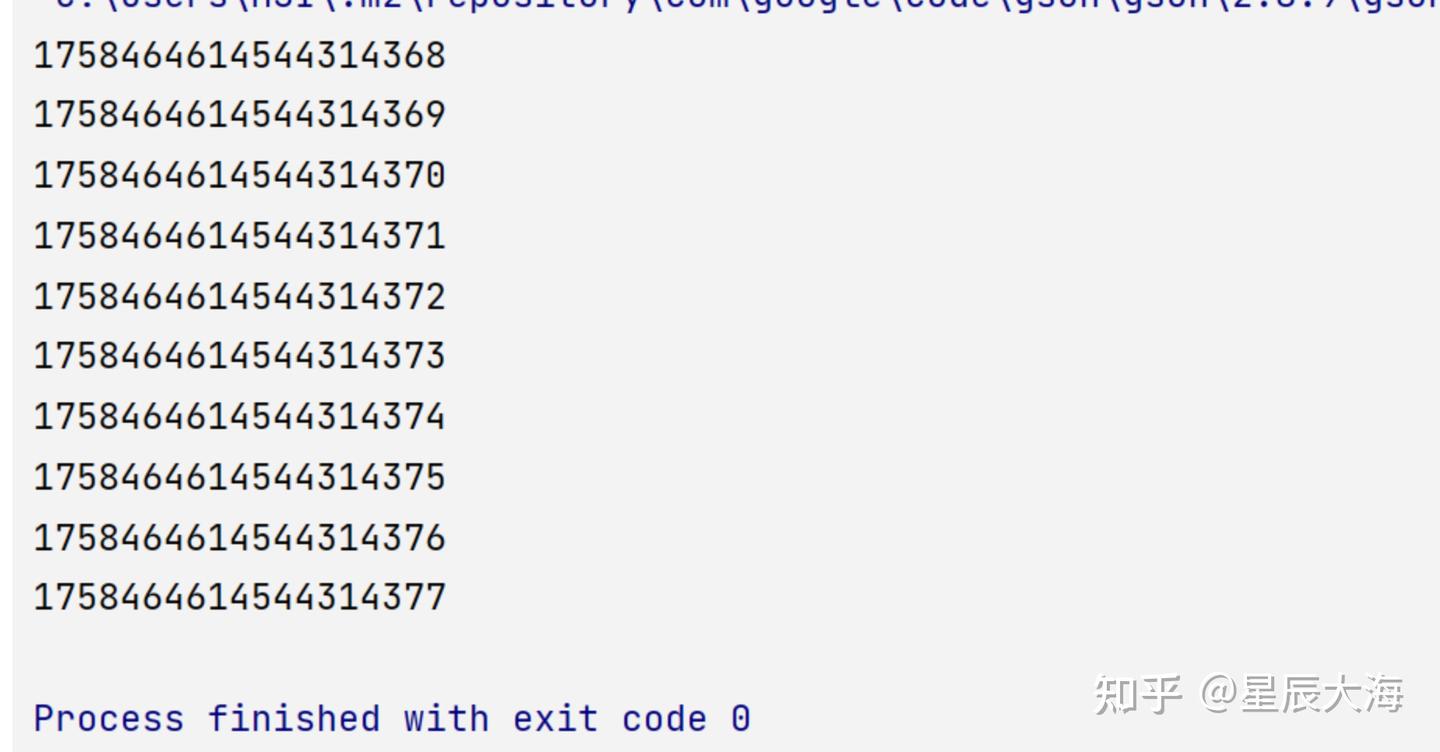Click the output line ending in 314376
The height and width of the screenshot is (752, 1440).
pyautogui.click(x=239, y=538)
